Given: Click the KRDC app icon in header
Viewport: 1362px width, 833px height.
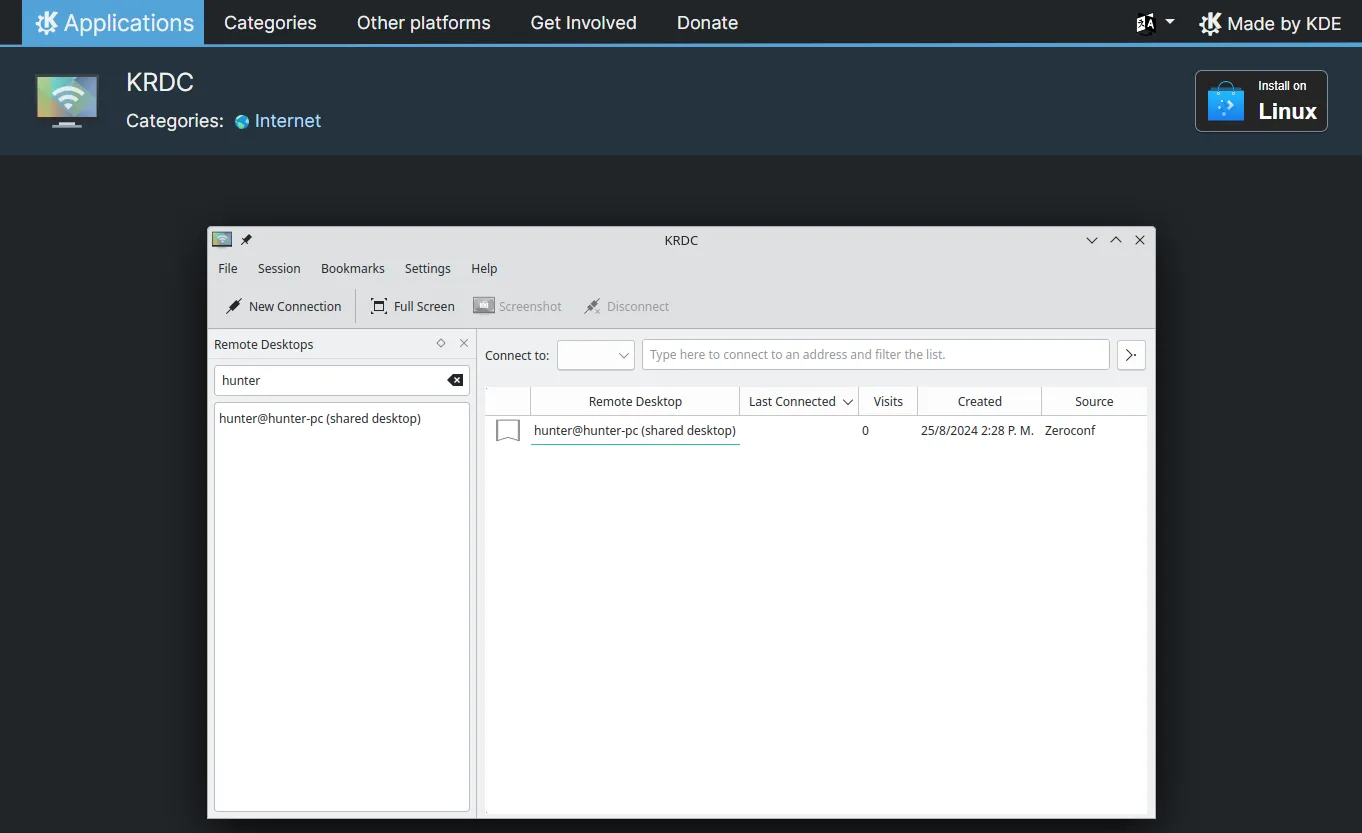Looking at the screenshot, I should tap(67, 100).
